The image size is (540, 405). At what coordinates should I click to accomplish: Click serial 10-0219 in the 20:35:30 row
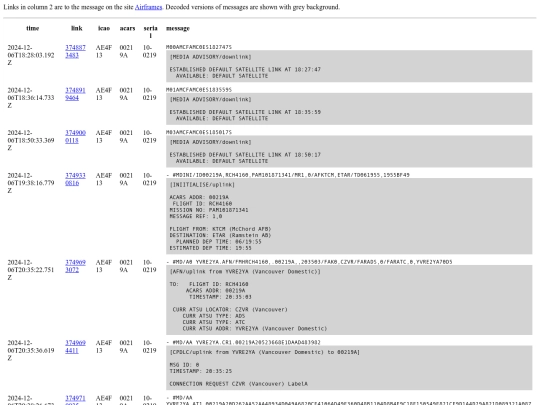[x=149, y=346]
